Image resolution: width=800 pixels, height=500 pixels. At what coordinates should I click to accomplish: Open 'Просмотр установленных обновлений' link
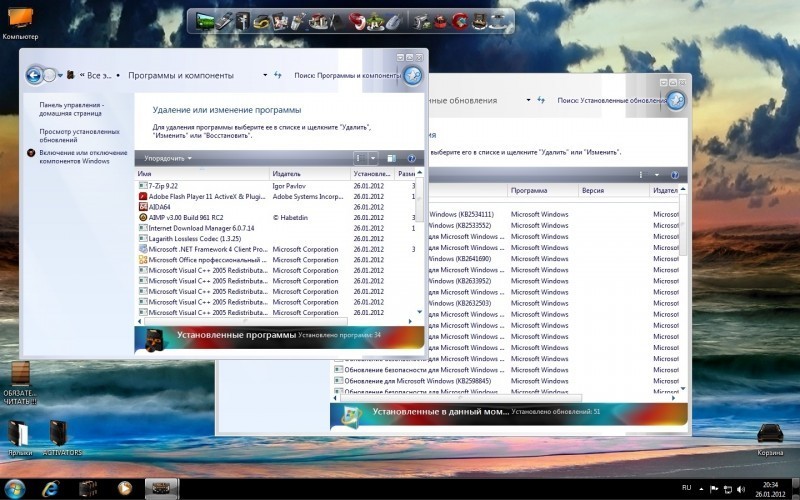click(80, 135)
